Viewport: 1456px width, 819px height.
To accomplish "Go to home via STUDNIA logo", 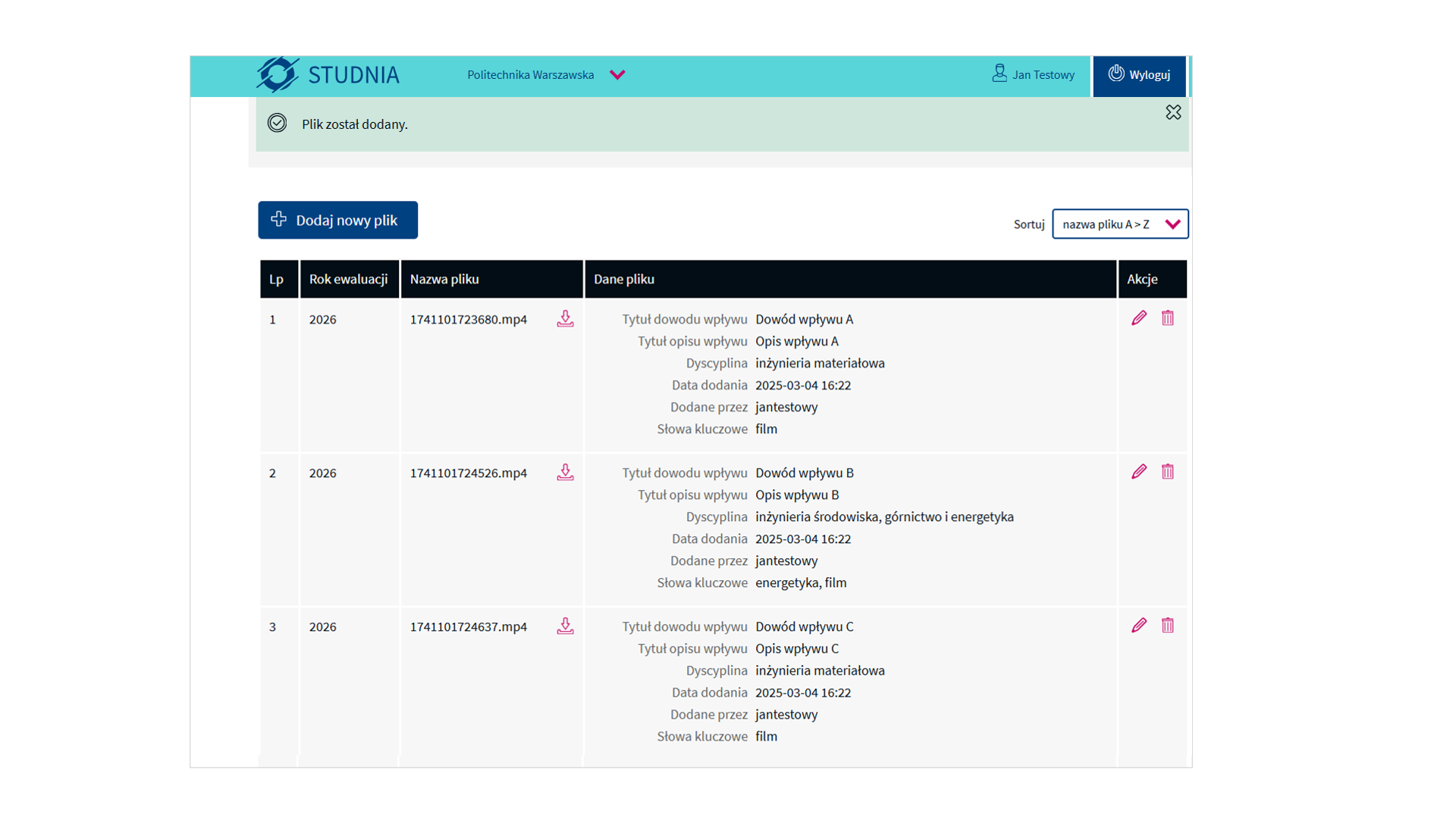I will [x=328, y=74].
